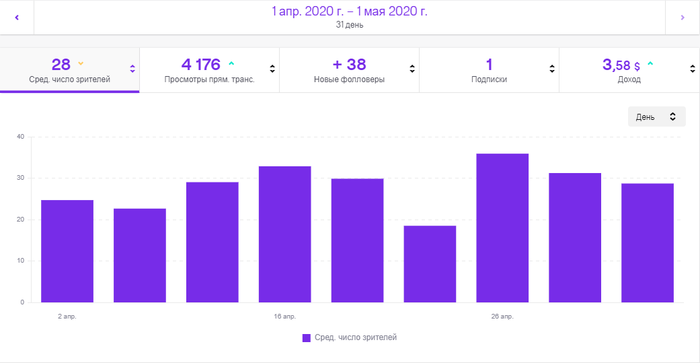Open the День granularity dropdown
The width and height of the screenshot is (700, 363).
click(656, 117)
